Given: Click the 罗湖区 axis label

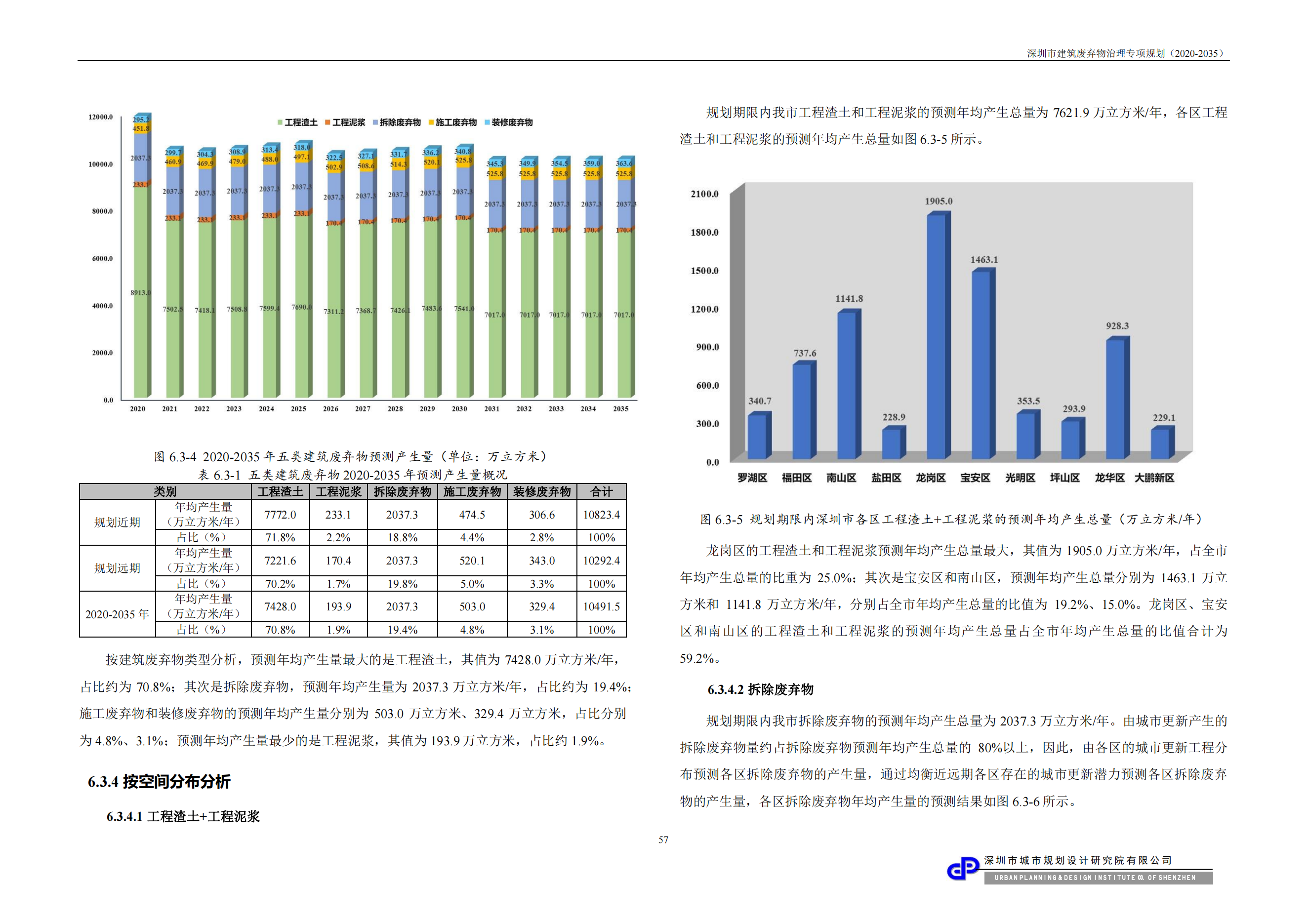Looking at the screenshot, I should click(x=753, y=478).
